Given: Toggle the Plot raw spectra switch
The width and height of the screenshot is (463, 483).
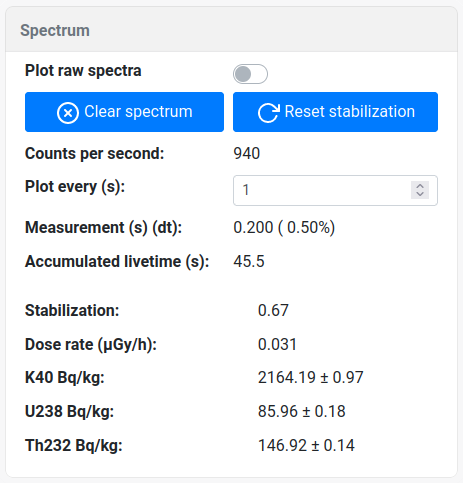Looking at the screenshot, I should (x=250, y=74).
